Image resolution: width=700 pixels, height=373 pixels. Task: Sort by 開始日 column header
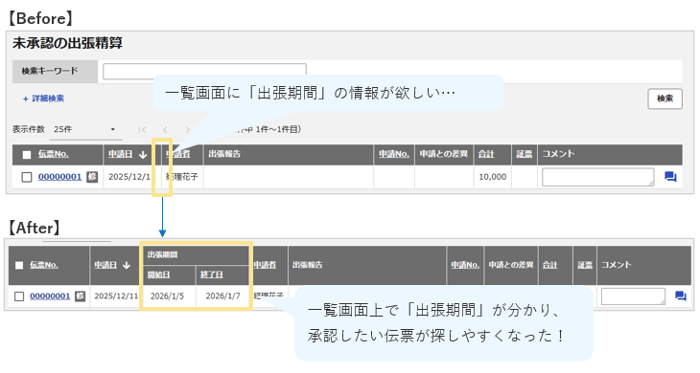[x=158, y=275]
